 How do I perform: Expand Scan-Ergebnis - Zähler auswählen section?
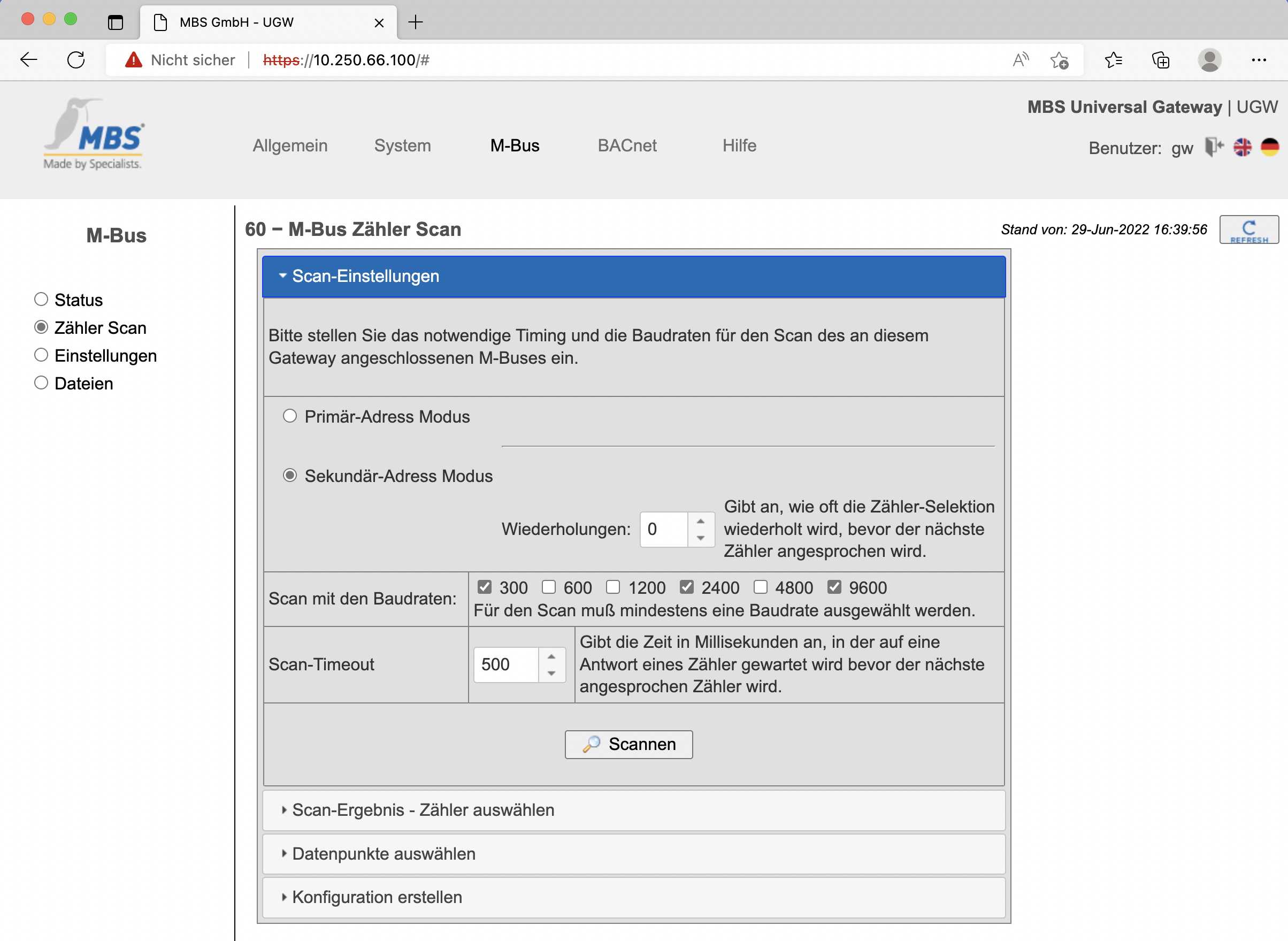(x=423, y=810)
